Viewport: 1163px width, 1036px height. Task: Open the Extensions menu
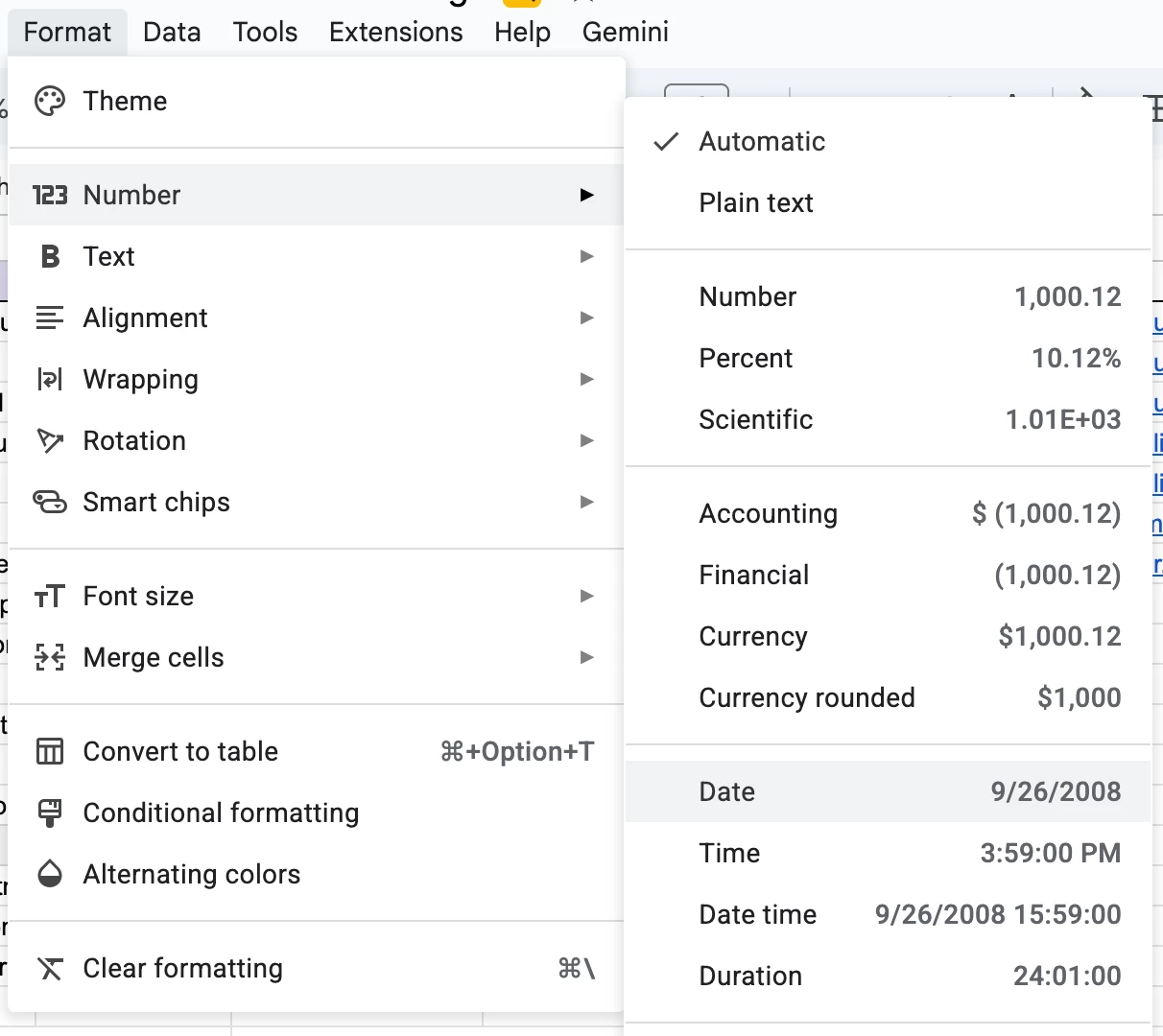395,32
